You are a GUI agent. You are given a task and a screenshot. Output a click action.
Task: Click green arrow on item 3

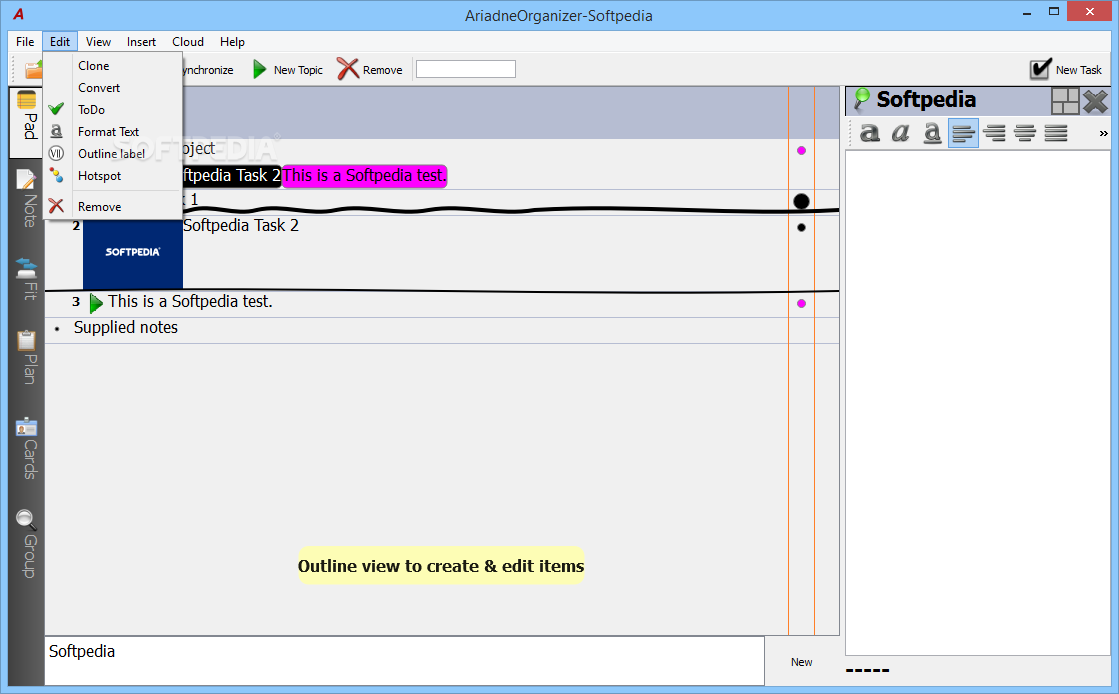click(x=96, y=303)
